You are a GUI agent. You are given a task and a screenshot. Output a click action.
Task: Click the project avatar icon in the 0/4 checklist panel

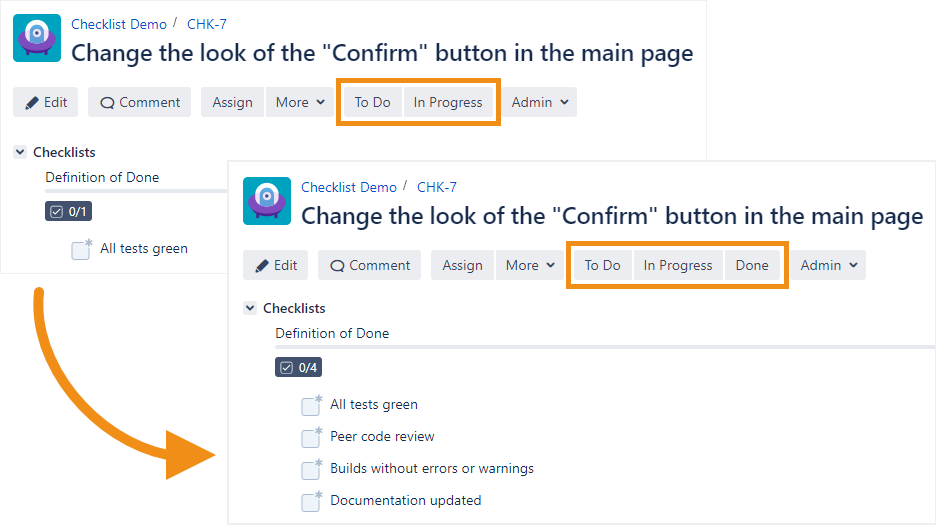click(x=267, y=202)
